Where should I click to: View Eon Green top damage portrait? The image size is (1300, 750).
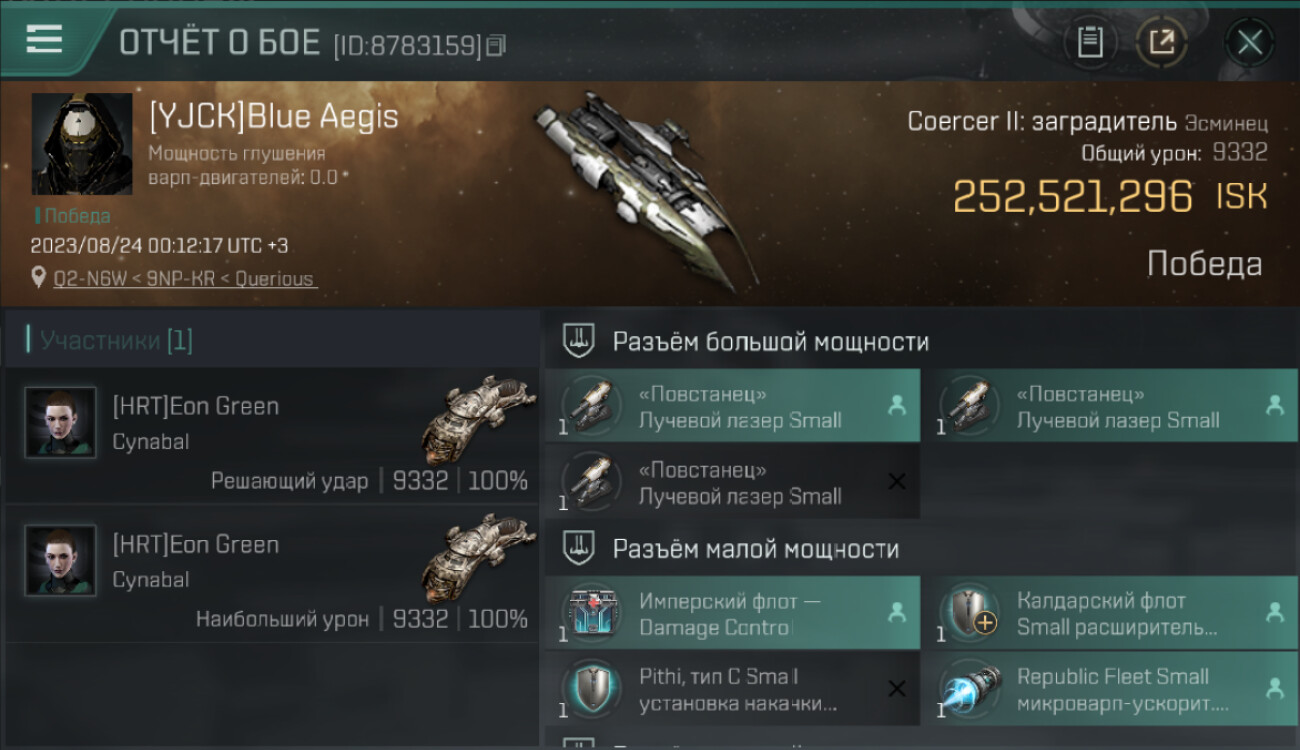click(x=60, y=560)
